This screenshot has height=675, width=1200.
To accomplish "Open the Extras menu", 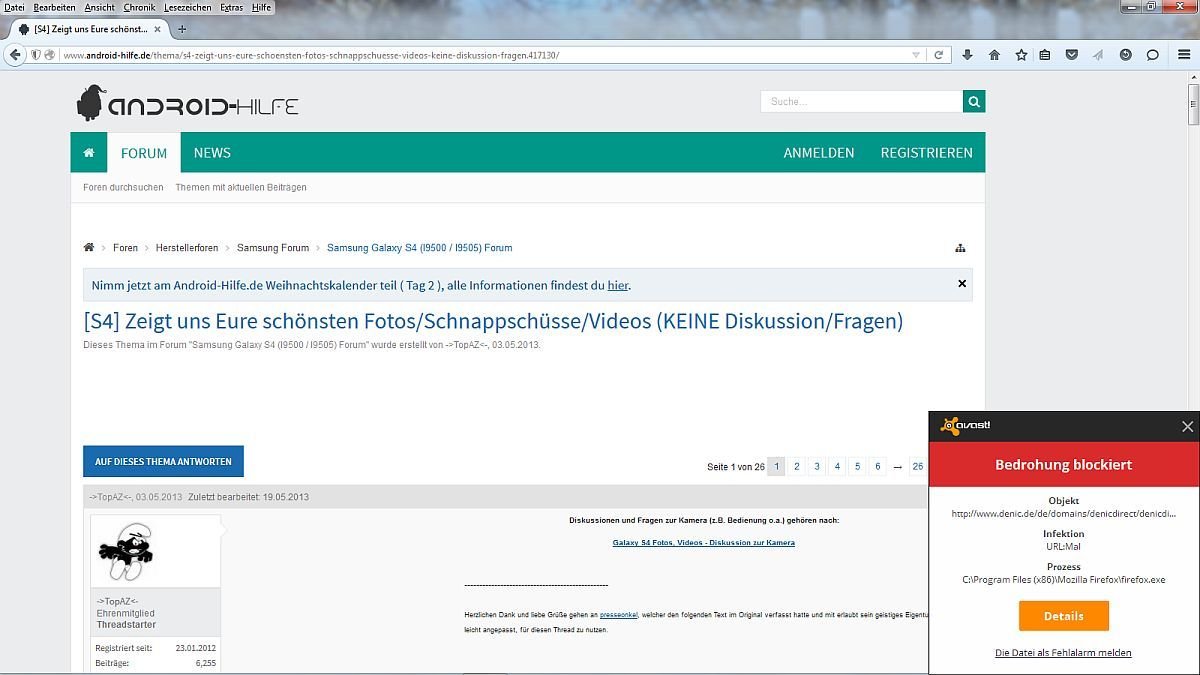I will [231, 7].
